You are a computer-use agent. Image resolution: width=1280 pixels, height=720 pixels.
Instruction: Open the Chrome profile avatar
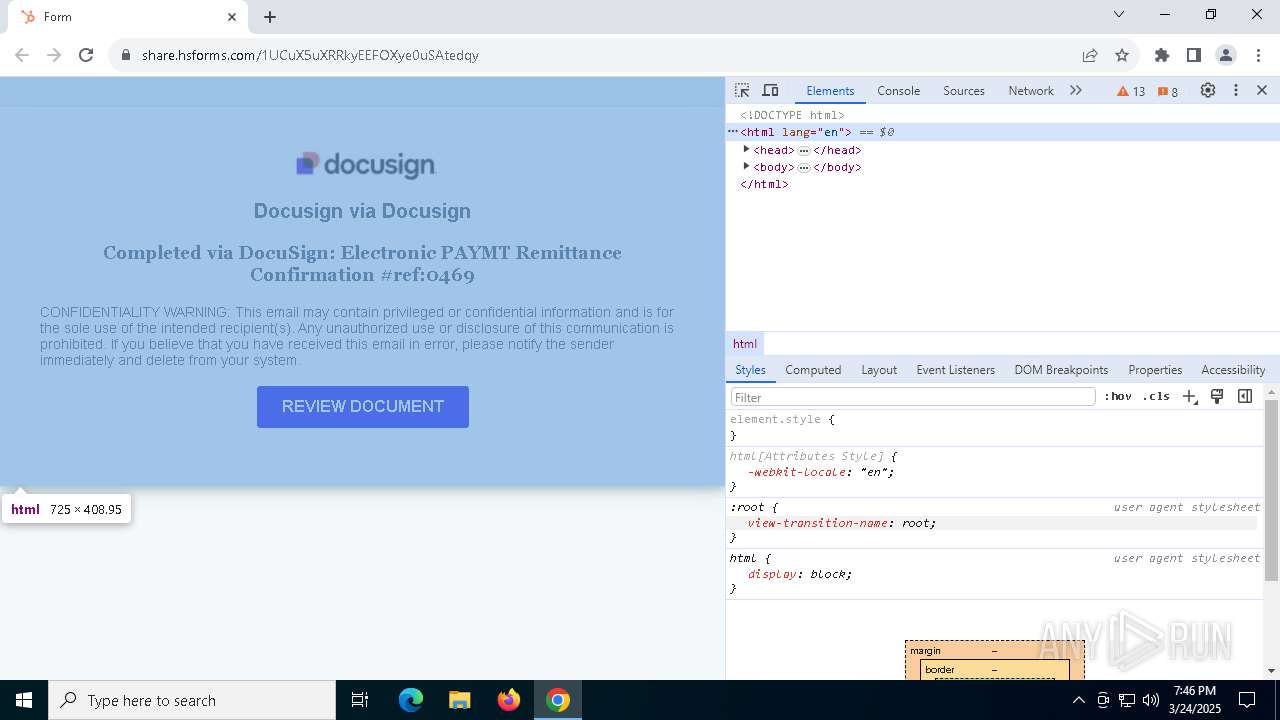[x=1226, y=55]
